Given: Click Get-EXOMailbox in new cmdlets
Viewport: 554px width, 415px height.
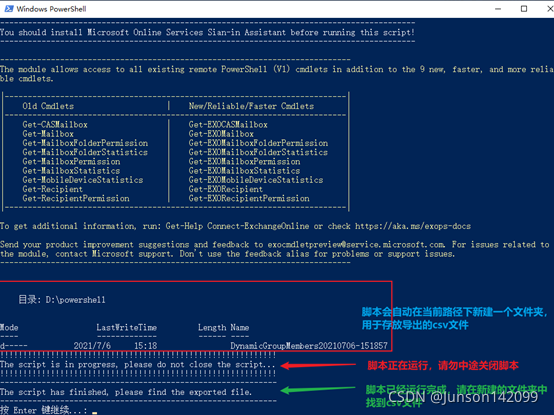Looking at the screenshot, I should [221, 134].
